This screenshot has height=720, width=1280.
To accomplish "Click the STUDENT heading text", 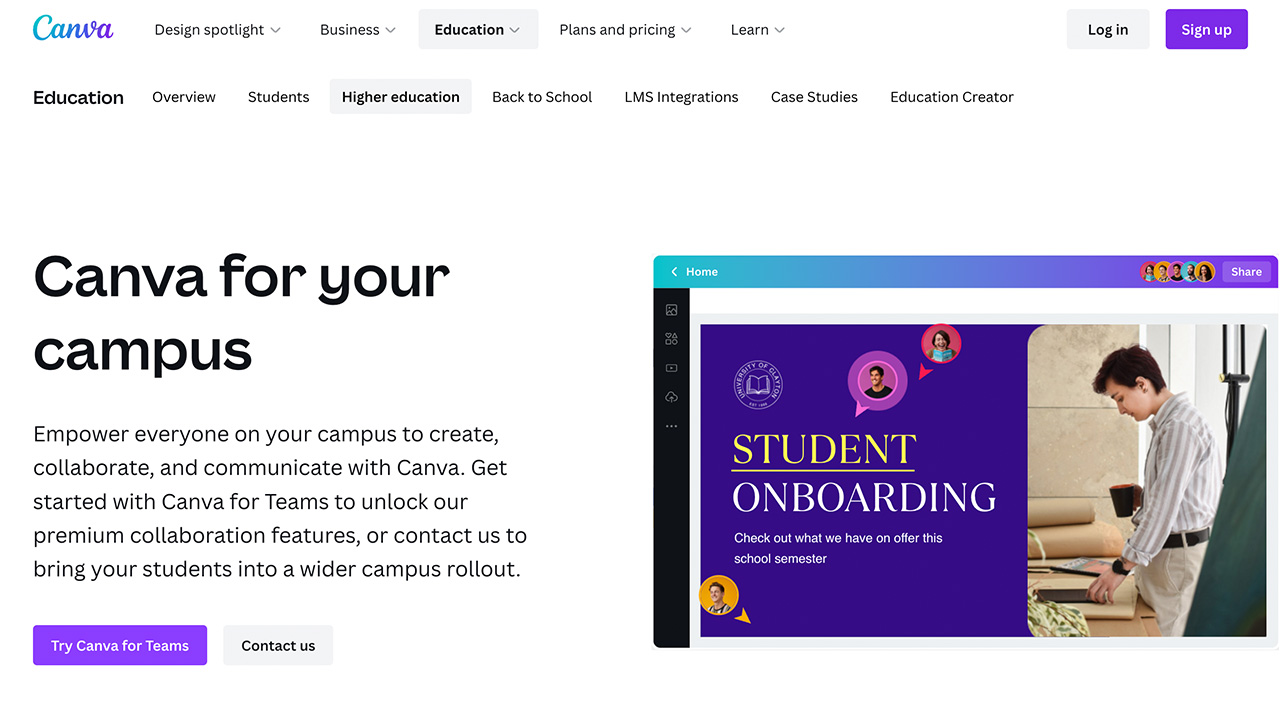I will click(x=824, y=450).
